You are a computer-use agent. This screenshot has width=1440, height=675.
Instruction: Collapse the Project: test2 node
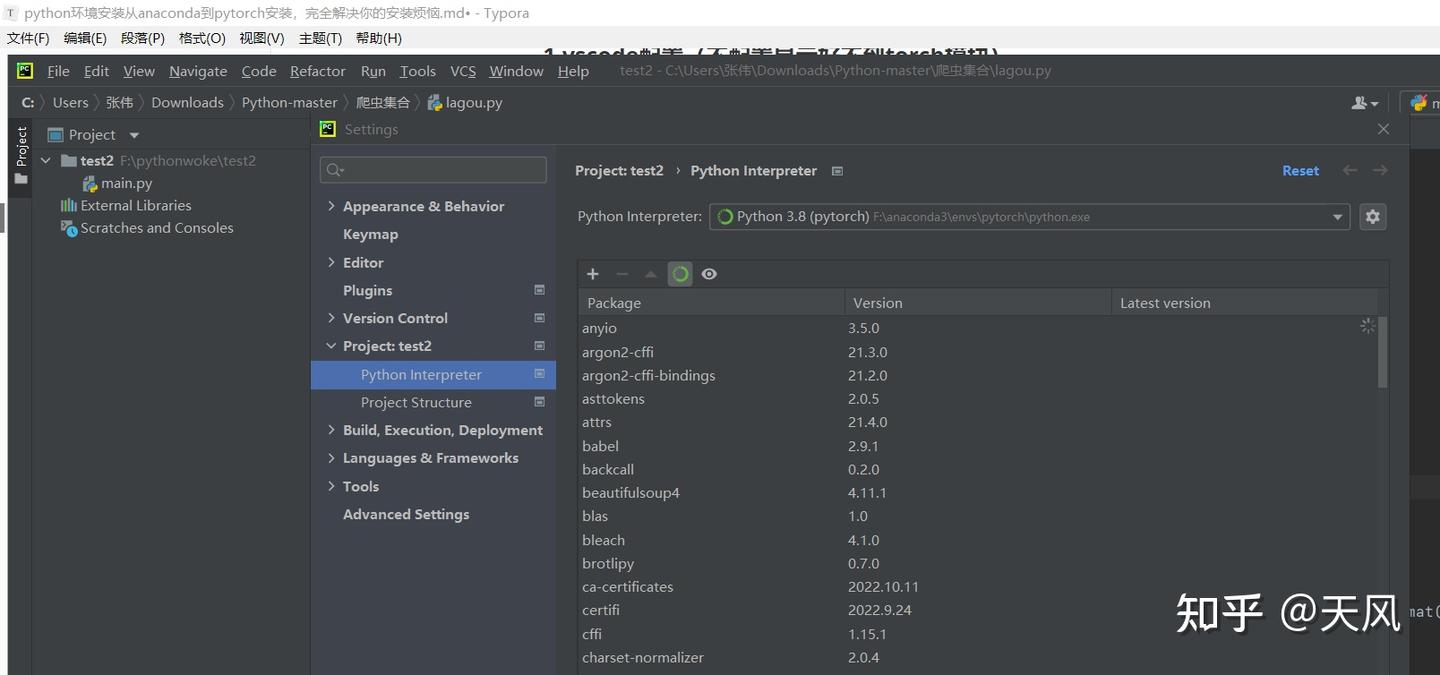point(332,345)
